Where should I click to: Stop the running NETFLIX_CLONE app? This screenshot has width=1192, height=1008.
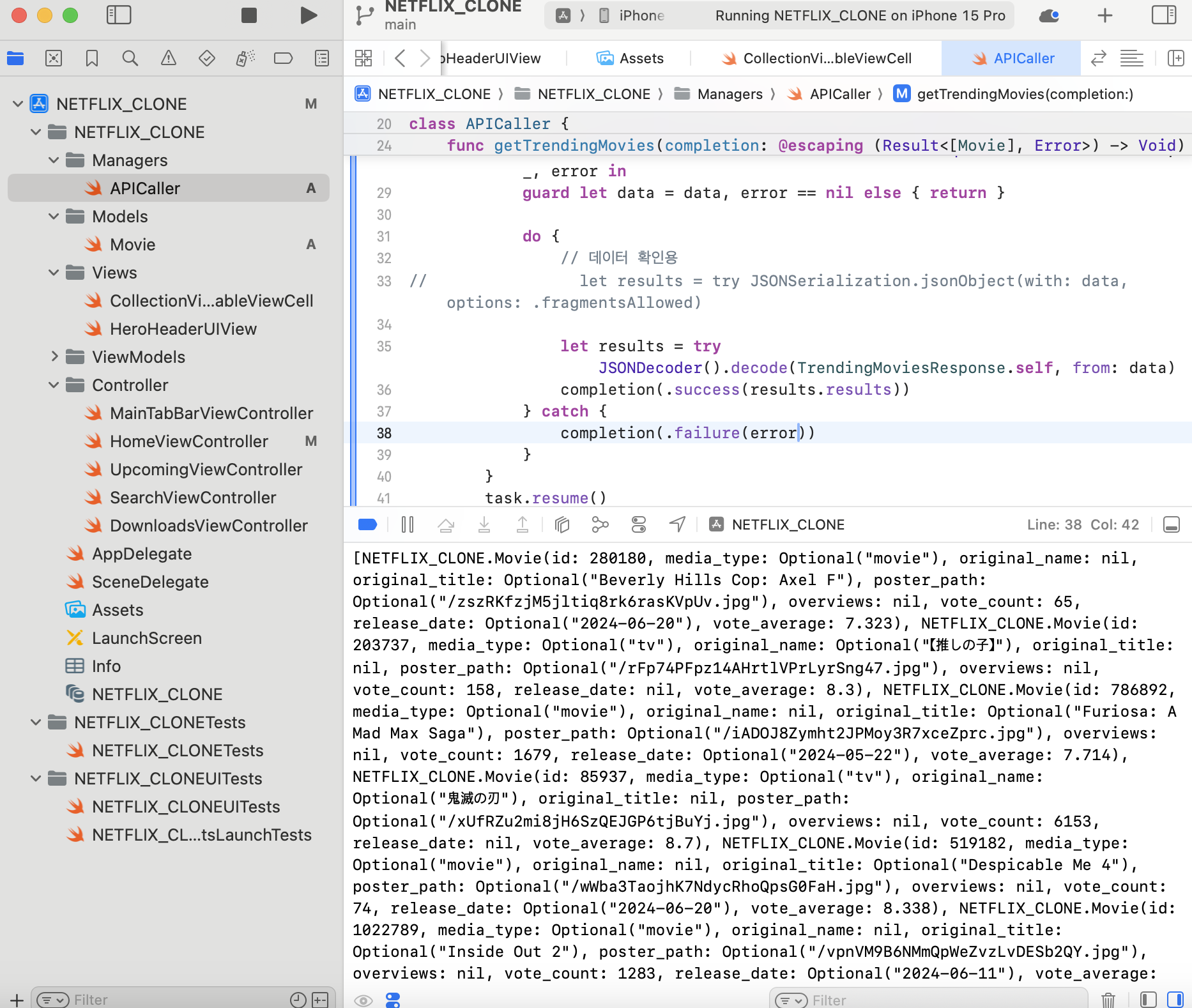coord(249,15)
